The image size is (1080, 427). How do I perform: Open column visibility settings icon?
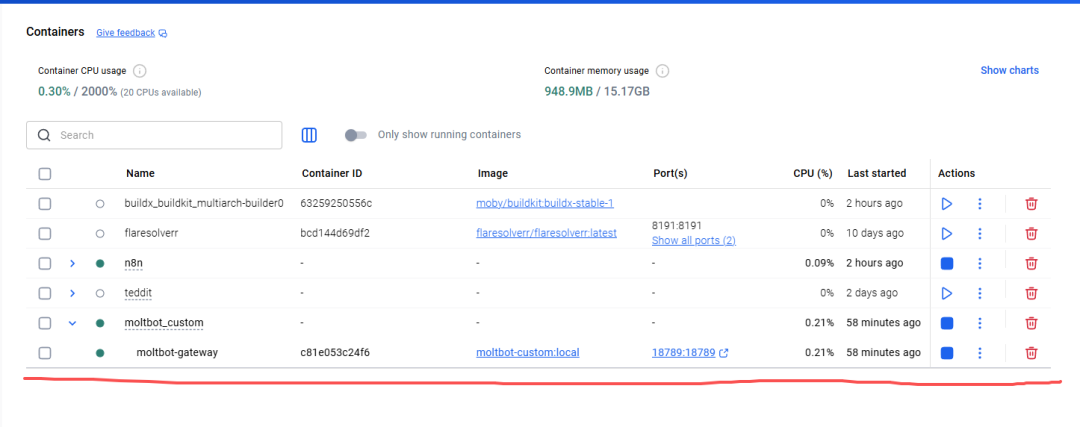[x=310, y=135]
